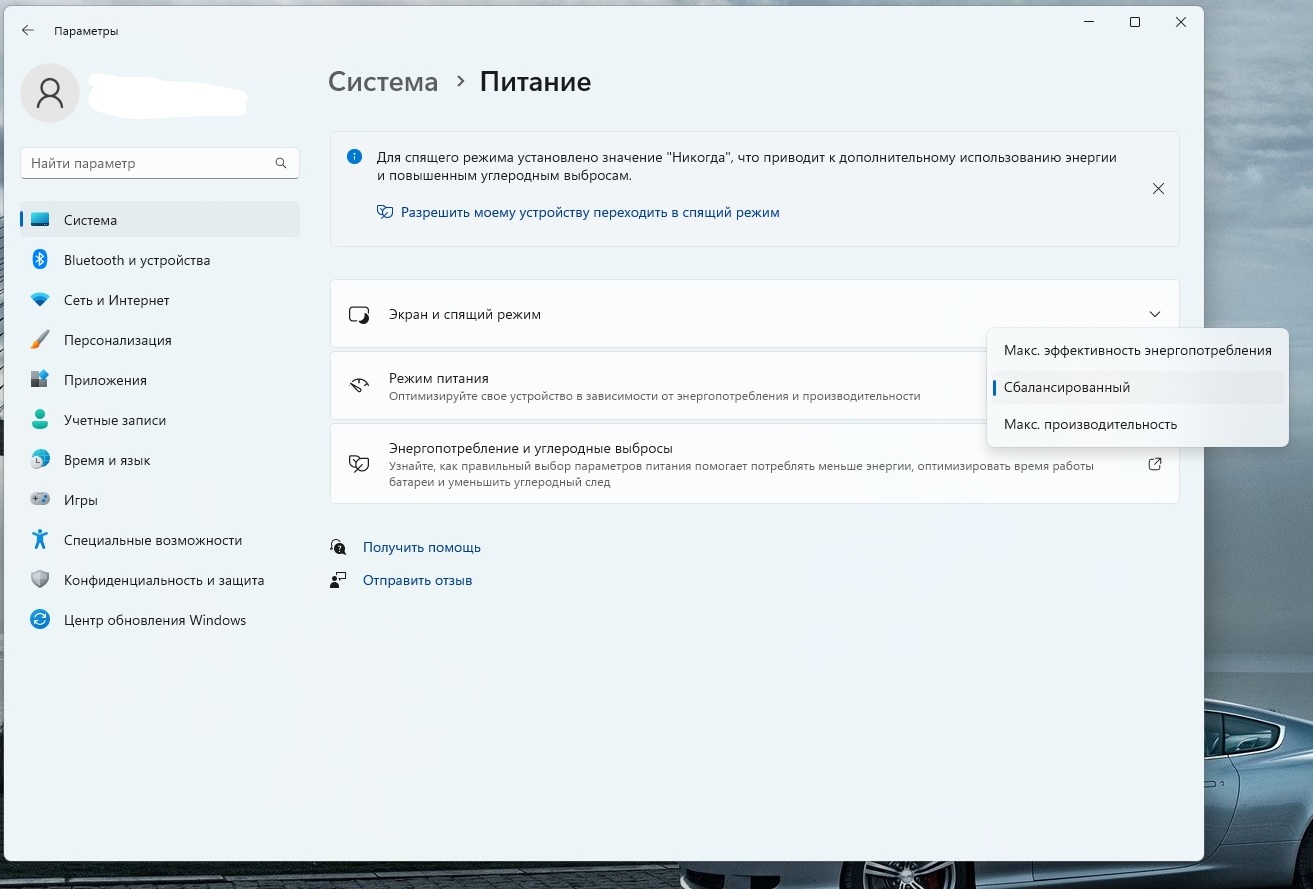Click the Найти параметр search field

tap(160, 163)
